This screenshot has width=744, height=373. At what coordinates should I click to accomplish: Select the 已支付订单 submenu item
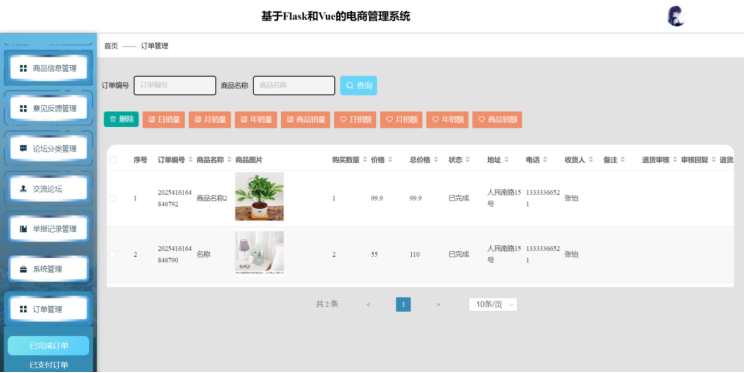[x=48, y=365]
